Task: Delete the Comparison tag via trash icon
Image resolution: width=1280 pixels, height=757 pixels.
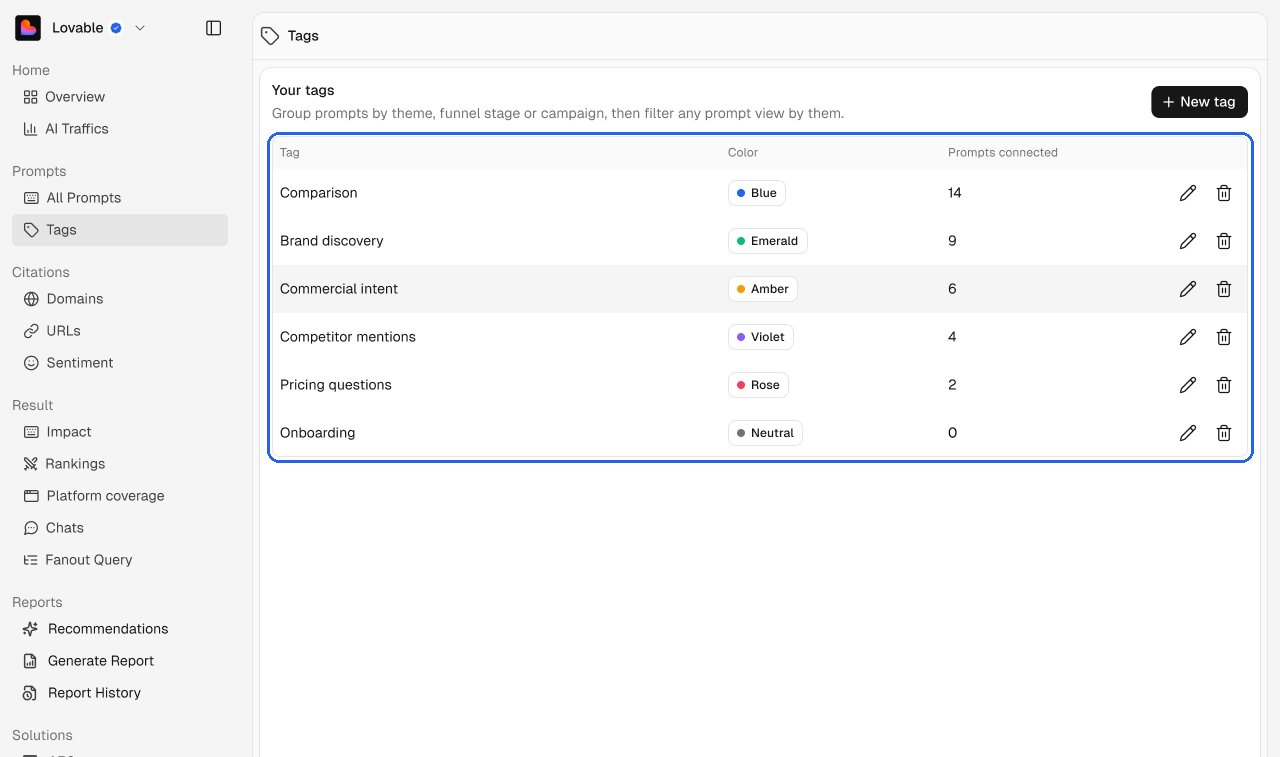Action: coord(1224,193)
